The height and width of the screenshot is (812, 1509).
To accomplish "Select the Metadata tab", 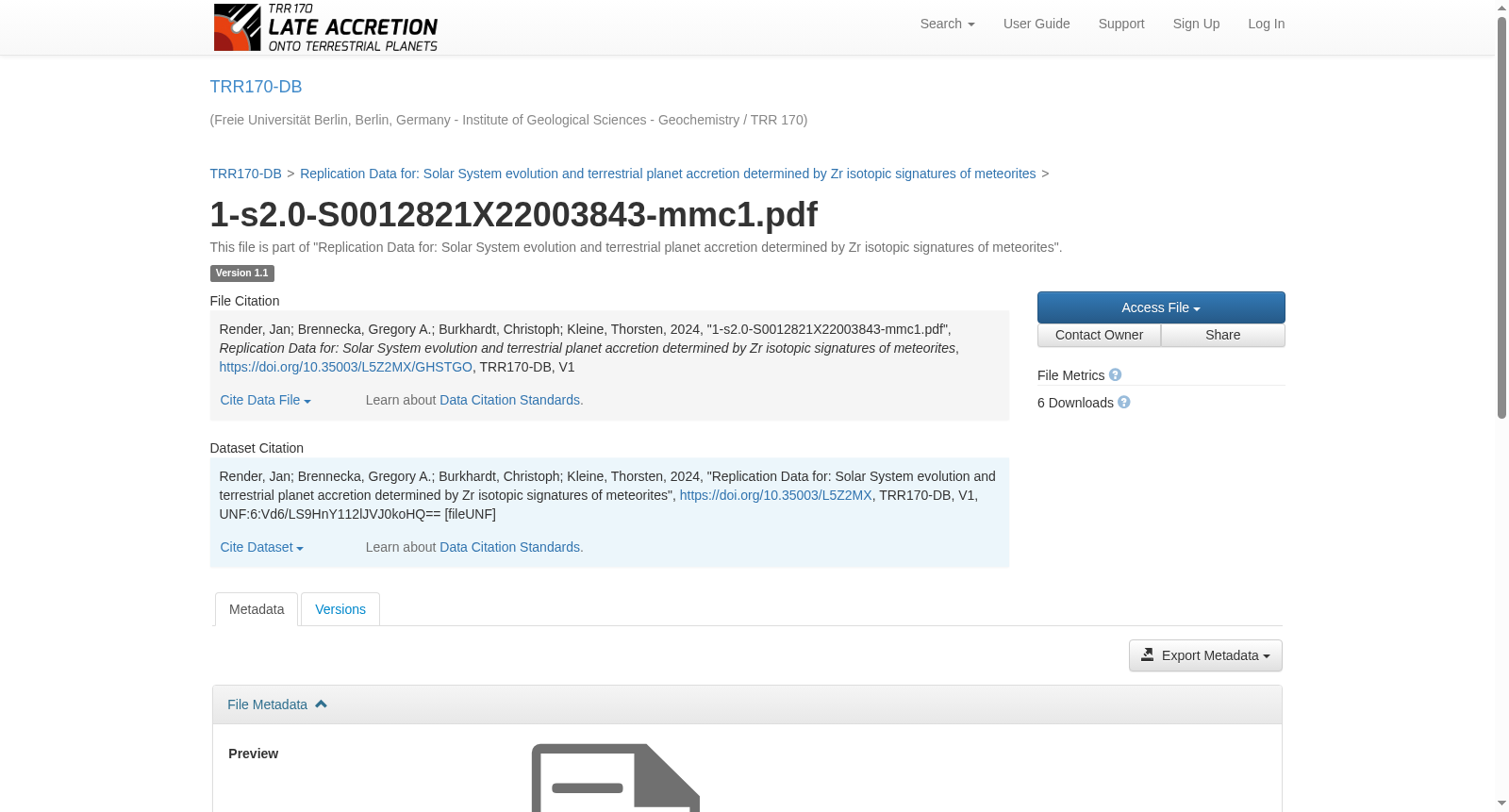I will [257, 609].
